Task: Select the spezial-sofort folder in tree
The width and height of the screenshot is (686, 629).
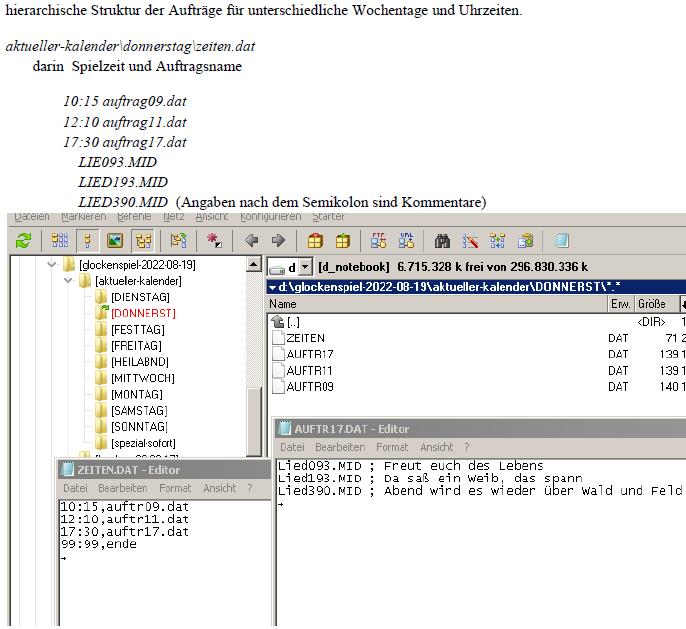Action: 144,443
